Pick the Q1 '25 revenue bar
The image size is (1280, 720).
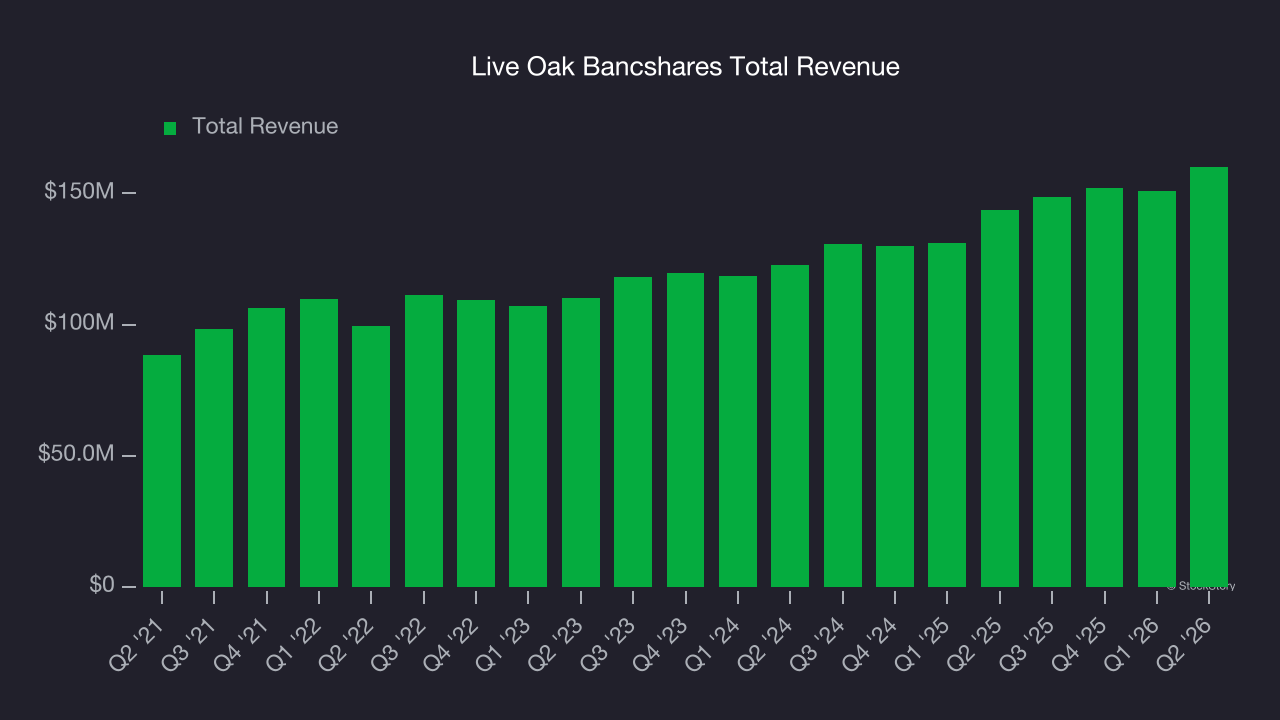click(x=947, y=415)
